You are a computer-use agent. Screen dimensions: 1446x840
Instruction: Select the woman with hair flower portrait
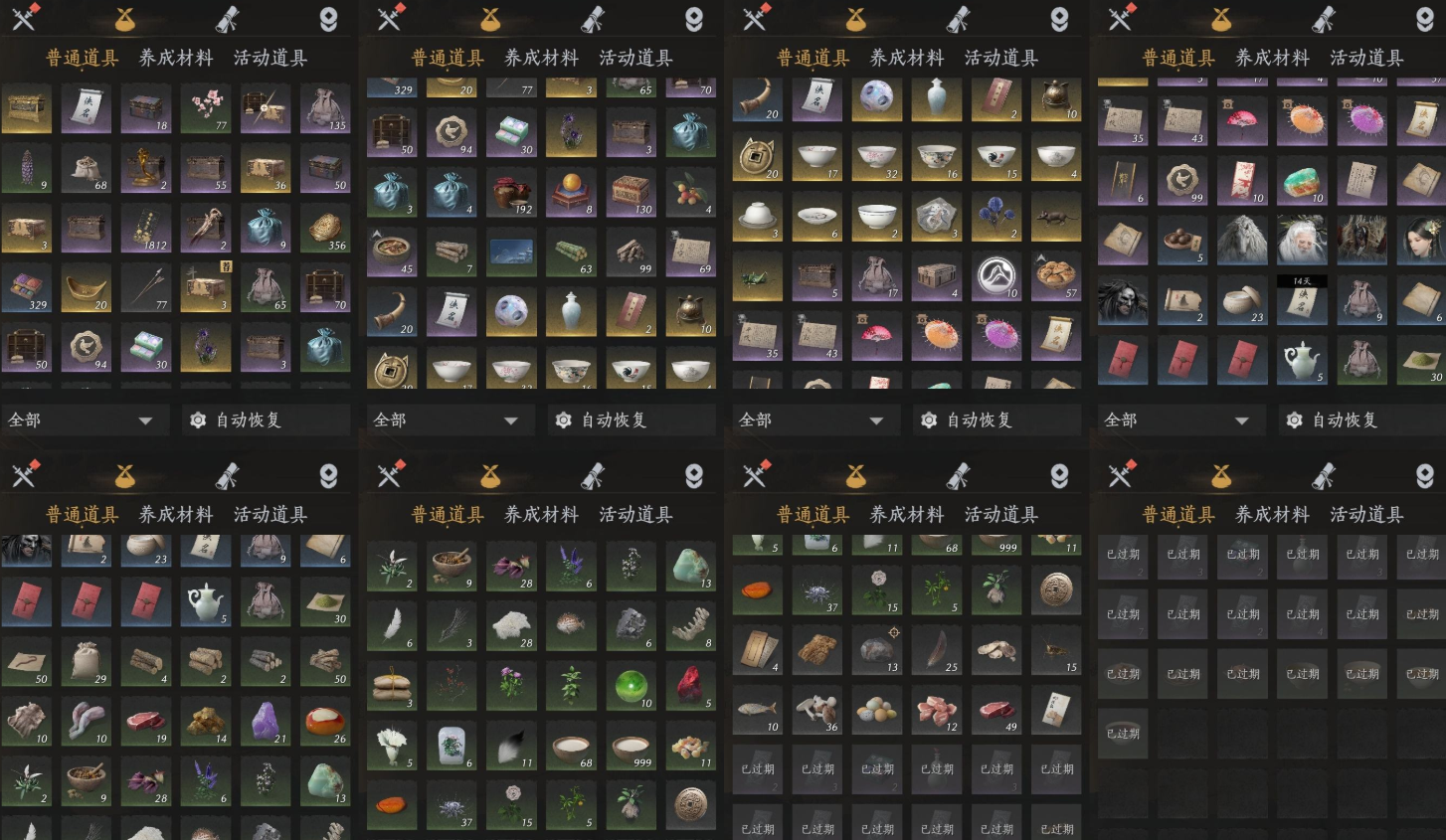1421,240
